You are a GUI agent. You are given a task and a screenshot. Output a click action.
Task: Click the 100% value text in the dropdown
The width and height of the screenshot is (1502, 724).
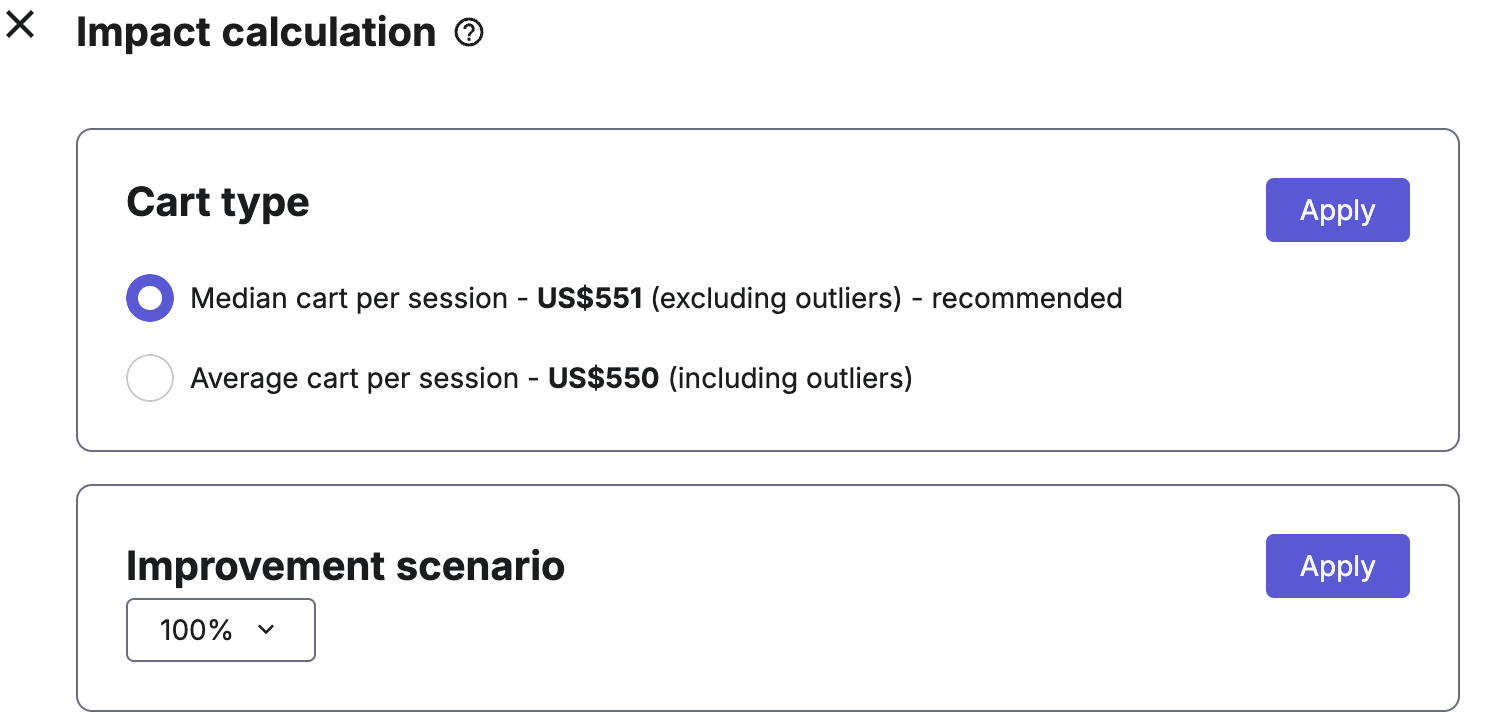click(x=196, y=630)
